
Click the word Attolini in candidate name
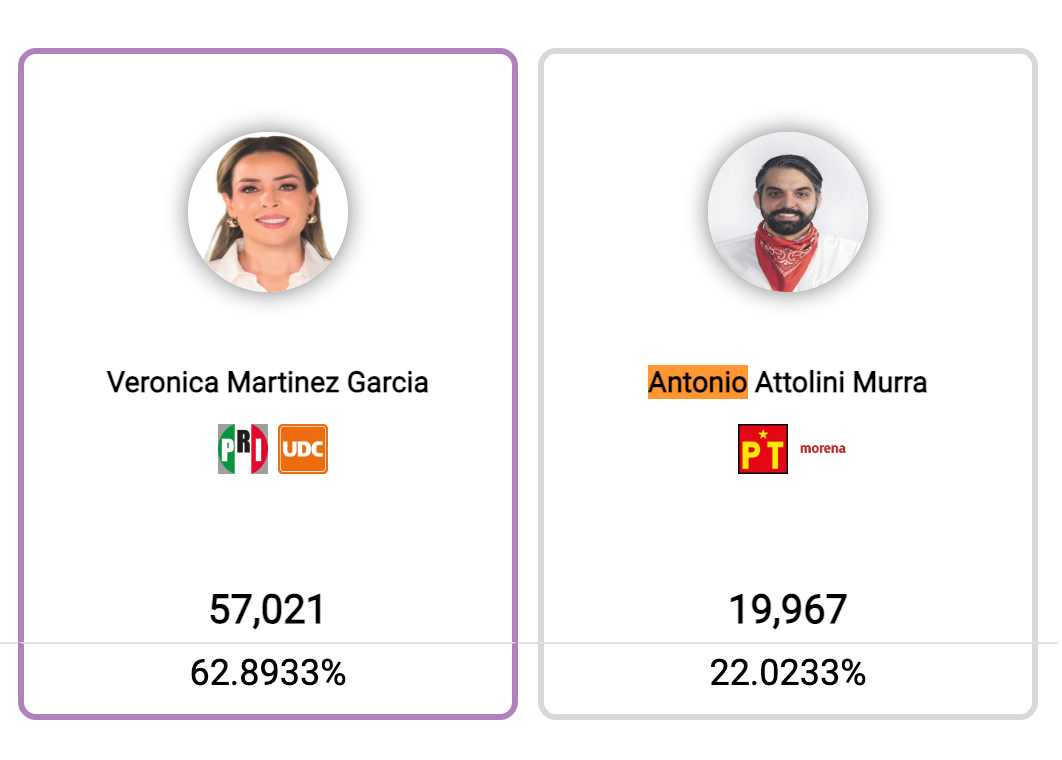[800, 382]
